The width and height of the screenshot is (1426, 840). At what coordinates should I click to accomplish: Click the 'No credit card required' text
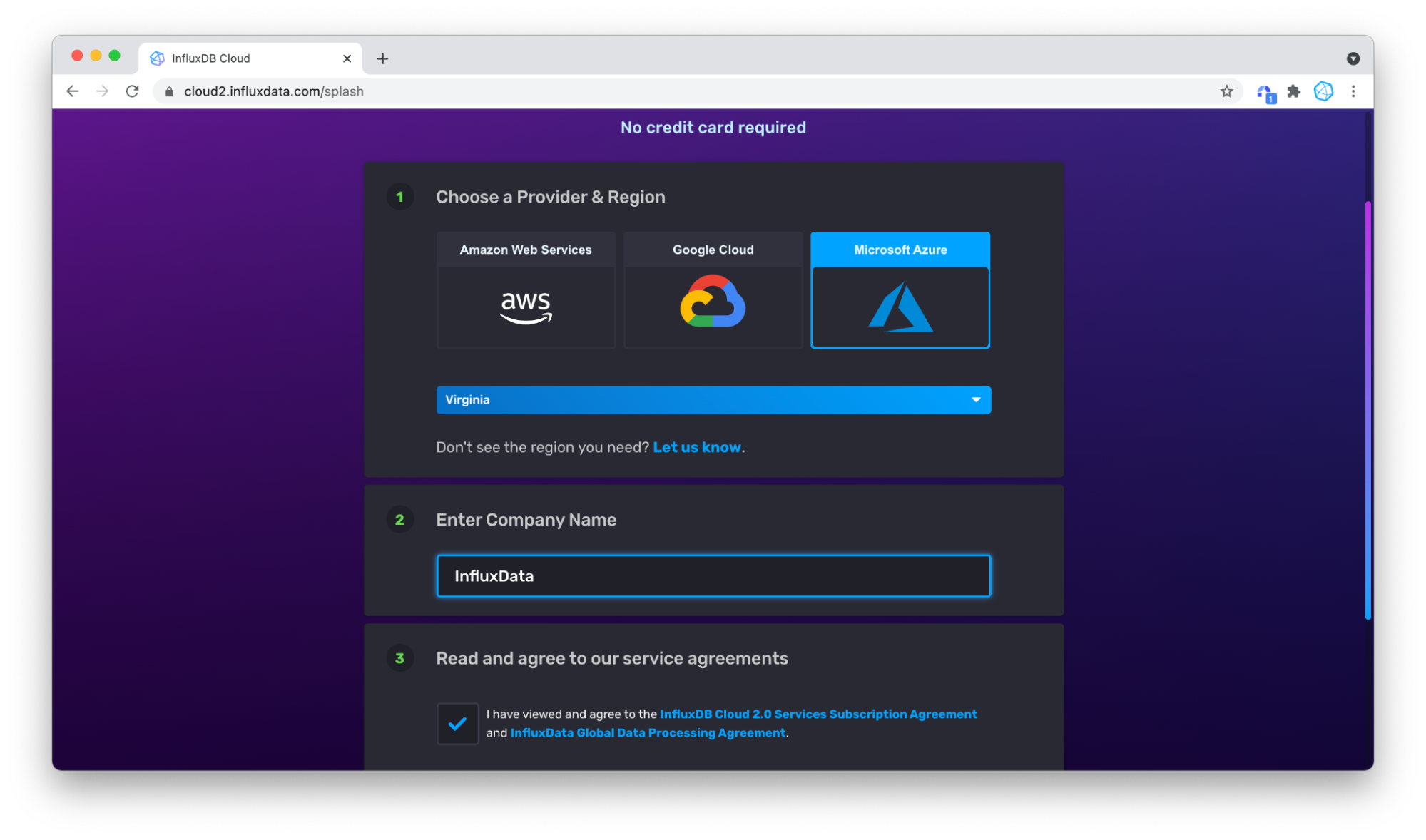713,128
